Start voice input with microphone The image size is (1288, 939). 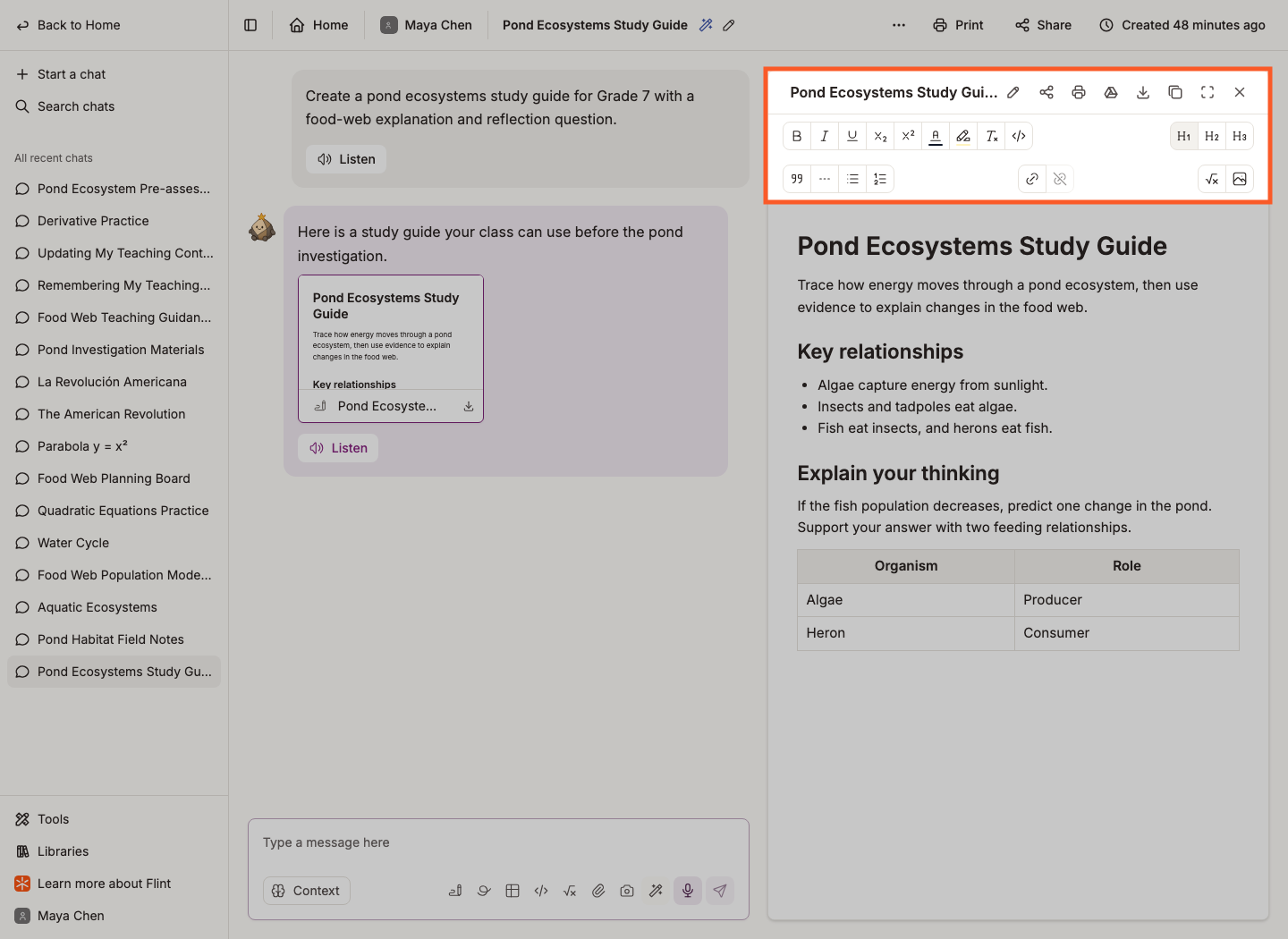click(688, 891)
